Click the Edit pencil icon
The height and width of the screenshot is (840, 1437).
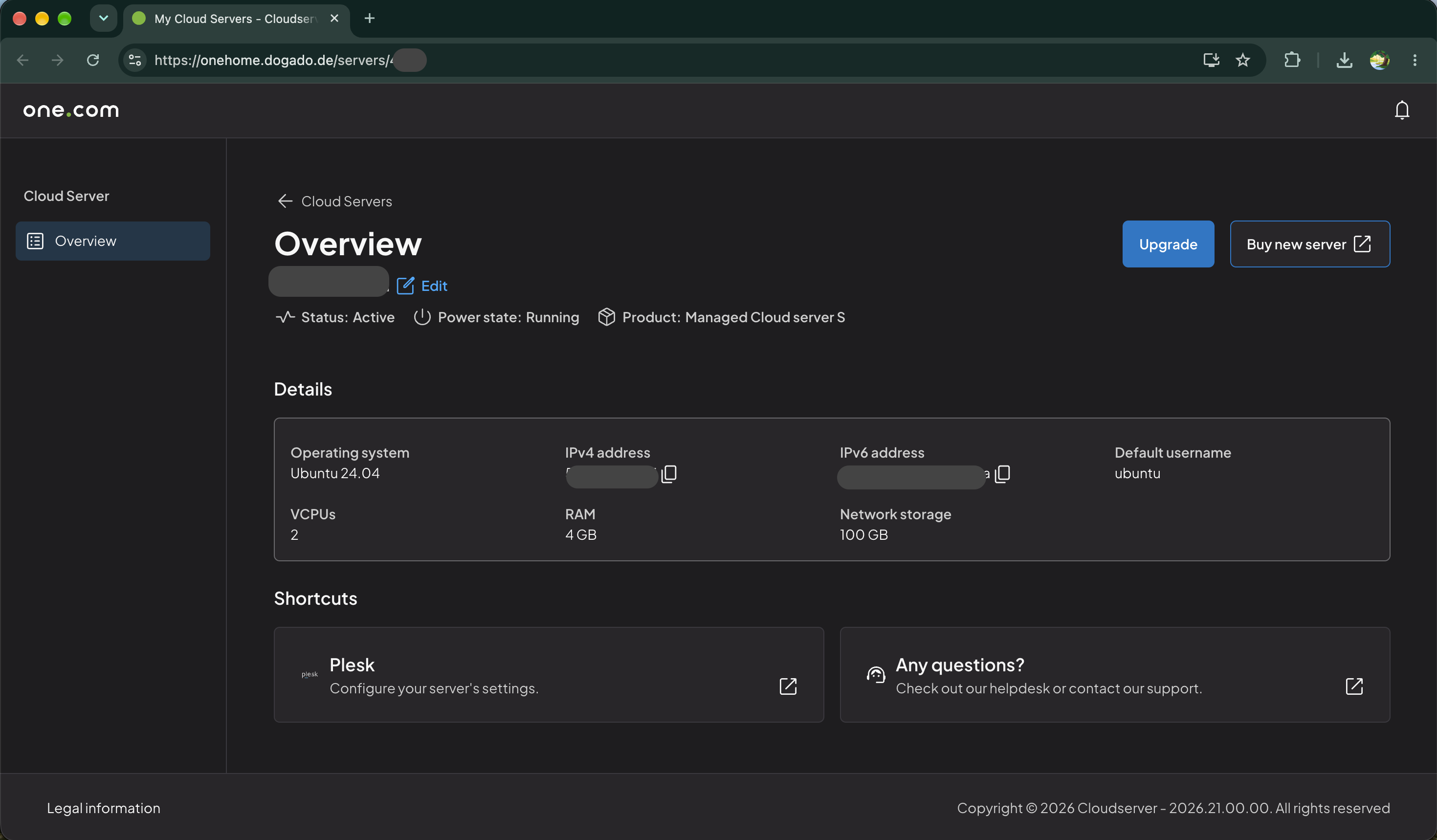(x=405, y=286)
